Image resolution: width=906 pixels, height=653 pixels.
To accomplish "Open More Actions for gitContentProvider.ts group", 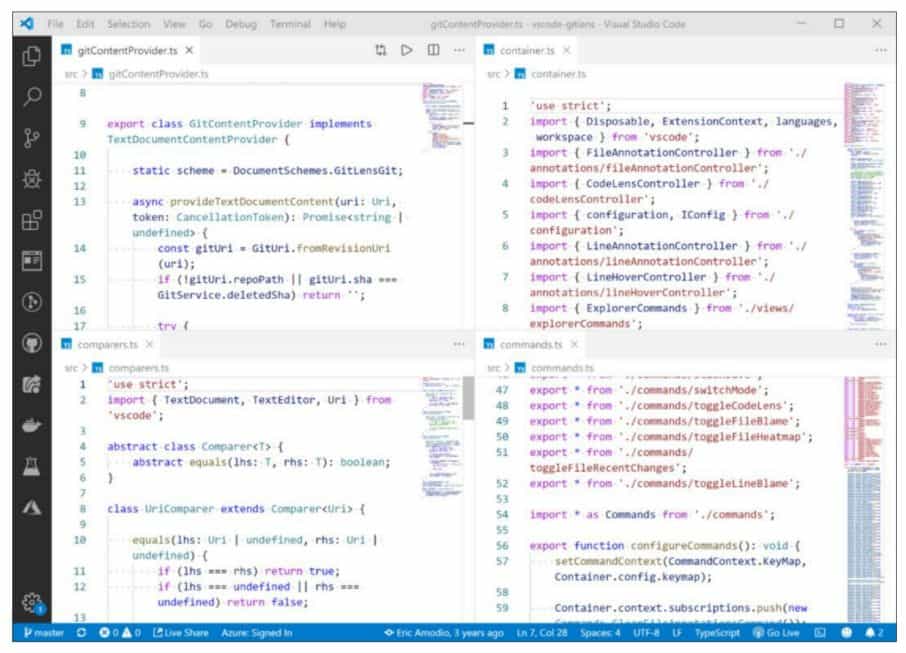I will click(459, 50).
